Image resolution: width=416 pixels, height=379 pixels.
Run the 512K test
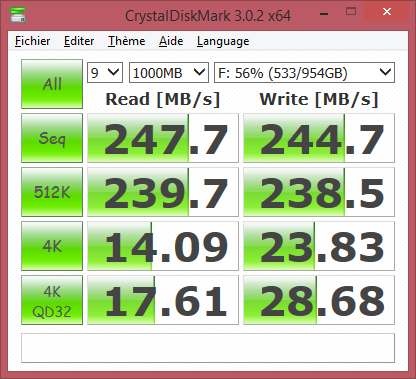pos(52,192)
